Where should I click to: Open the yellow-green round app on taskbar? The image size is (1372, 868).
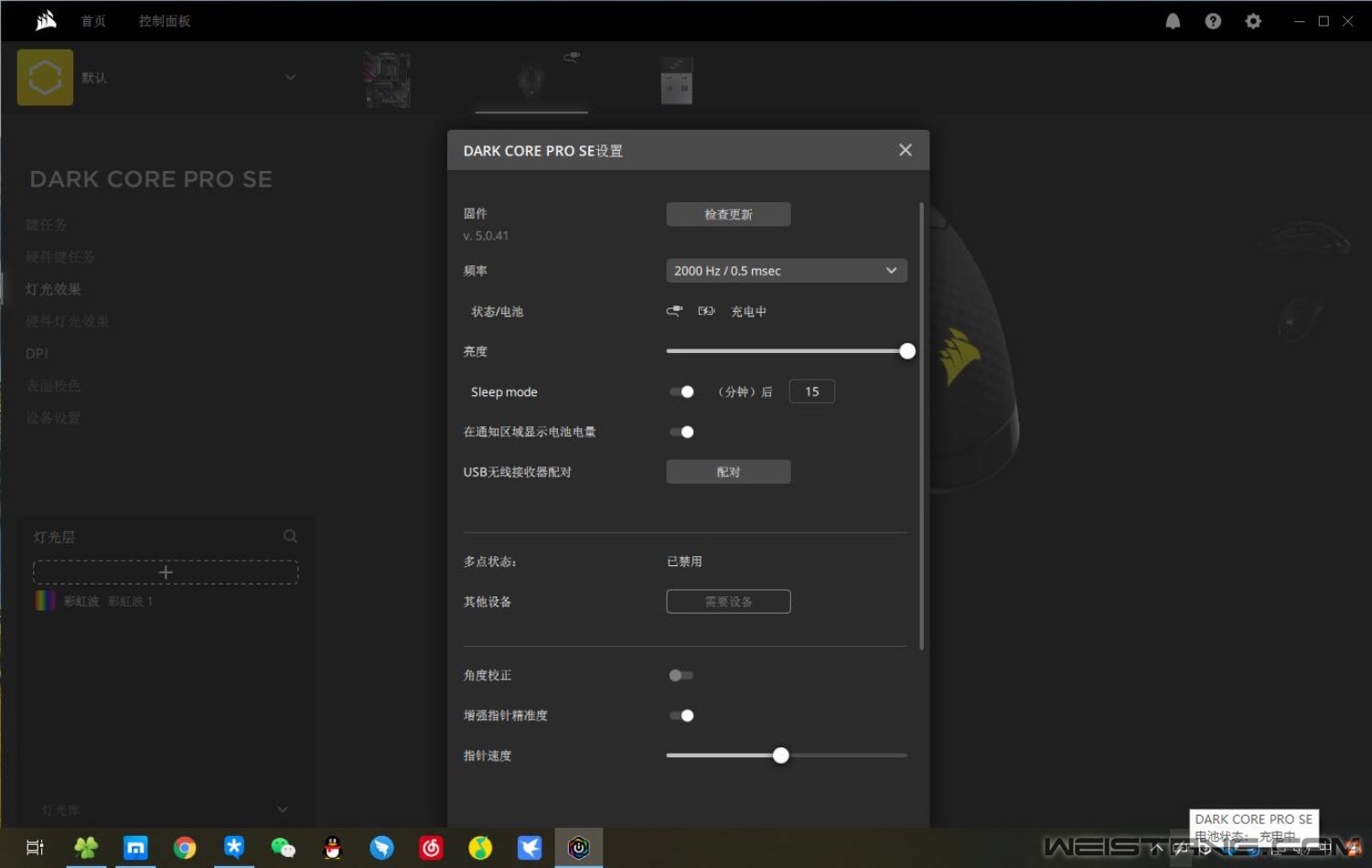[480, 848]
